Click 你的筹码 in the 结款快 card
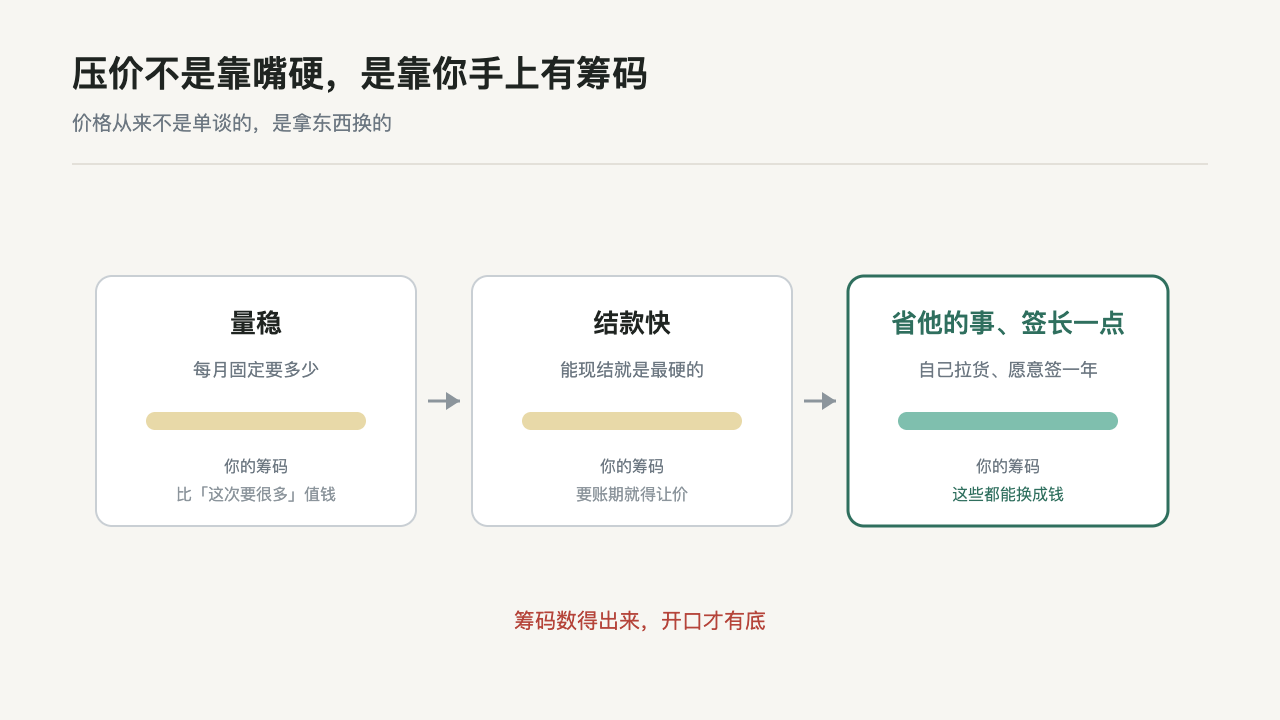Screen dimensions: 1280x720 632,466
